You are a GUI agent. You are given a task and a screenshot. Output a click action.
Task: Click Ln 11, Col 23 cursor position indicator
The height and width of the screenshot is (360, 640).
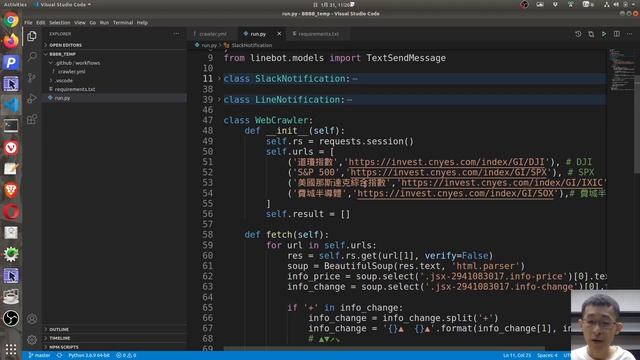click(517, 356)
